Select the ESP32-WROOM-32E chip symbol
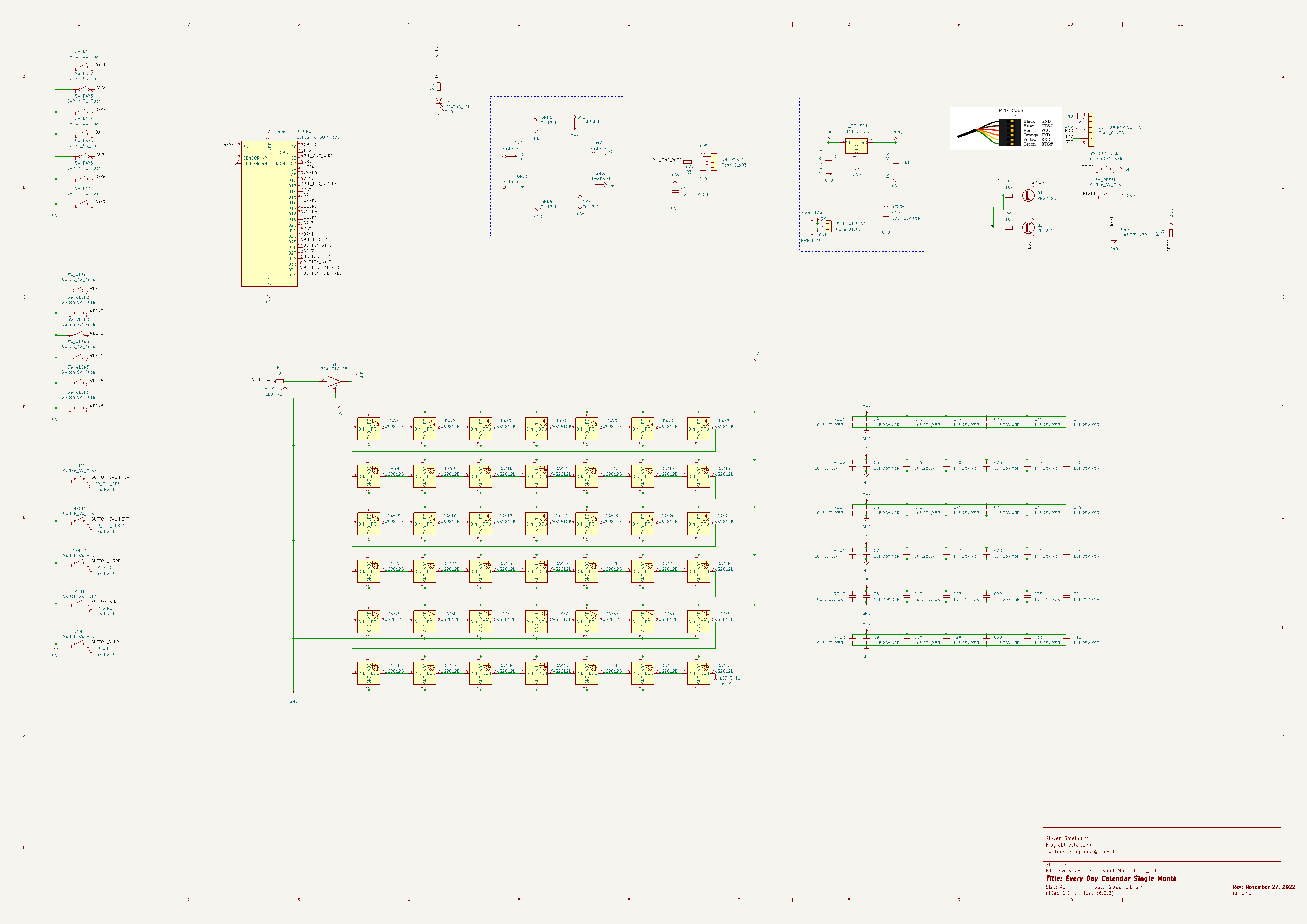The image size is (1307, 924). (269, 213)
